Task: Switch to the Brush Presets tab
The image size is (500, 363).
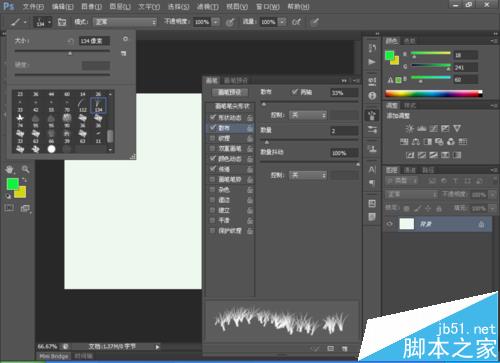Action: [x=236, y=80]
